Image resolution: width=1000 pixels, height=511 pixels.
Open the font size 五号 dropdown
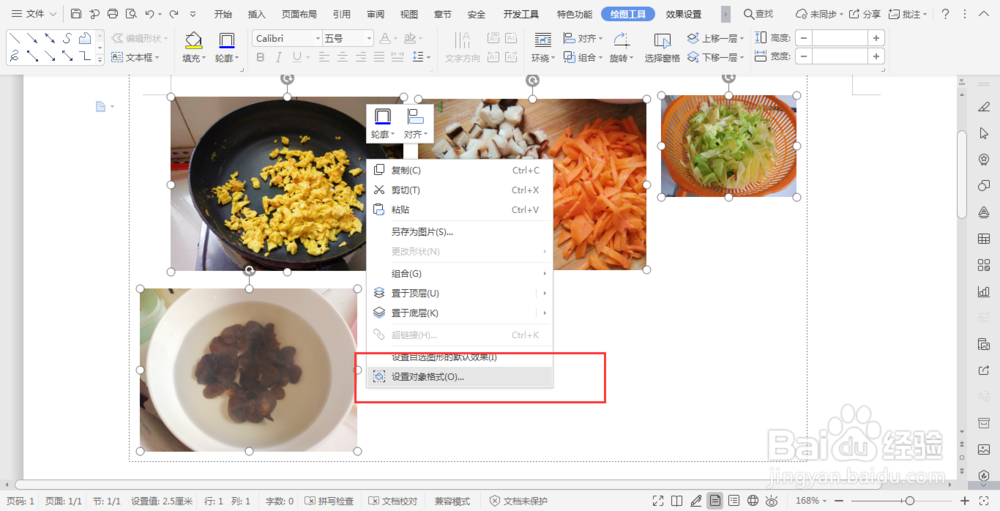(369, 39)
